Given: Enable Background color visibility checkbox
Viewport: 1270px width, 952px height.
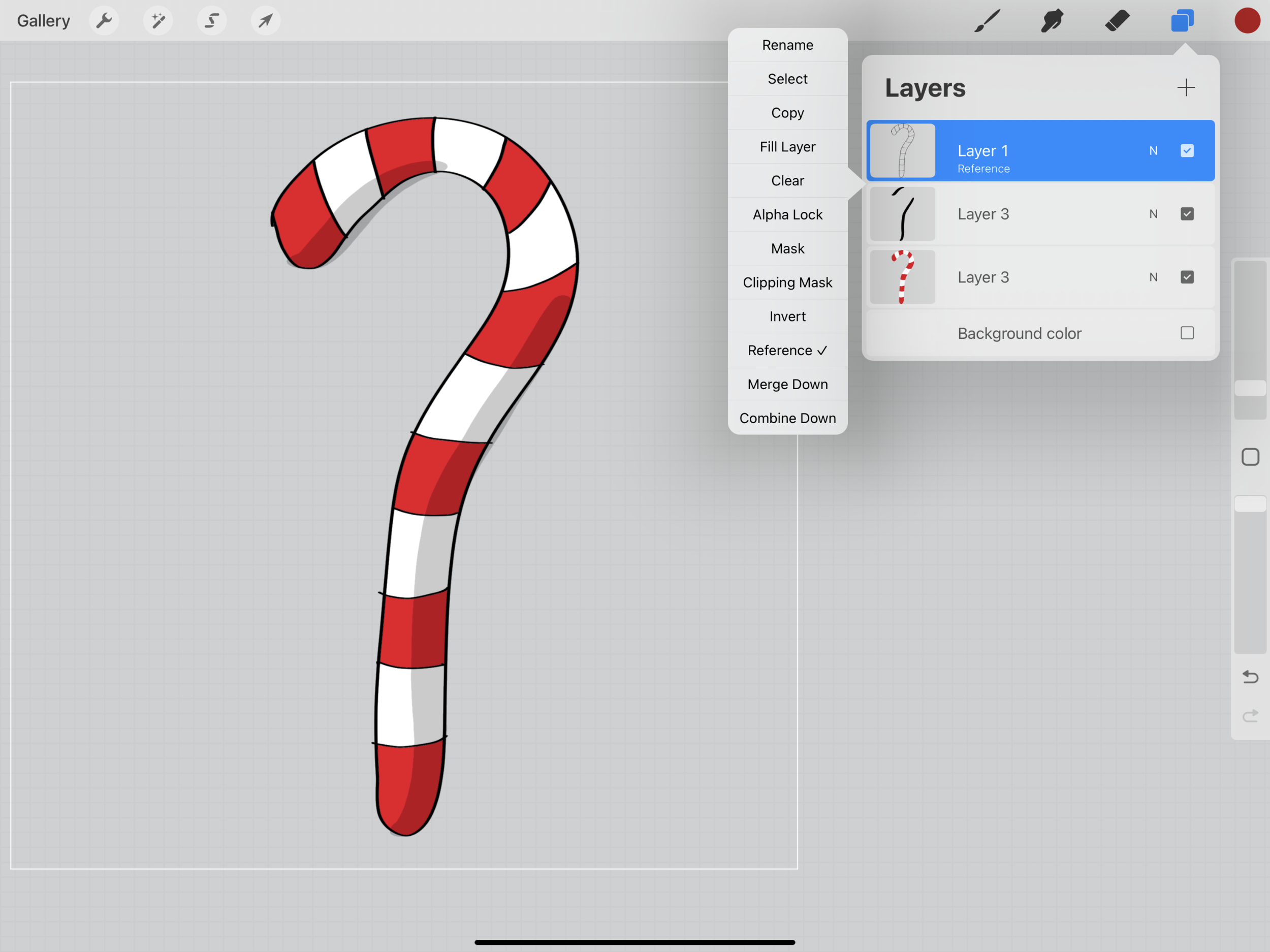Looking at the screenshot, I should [x=1187, y=333].
